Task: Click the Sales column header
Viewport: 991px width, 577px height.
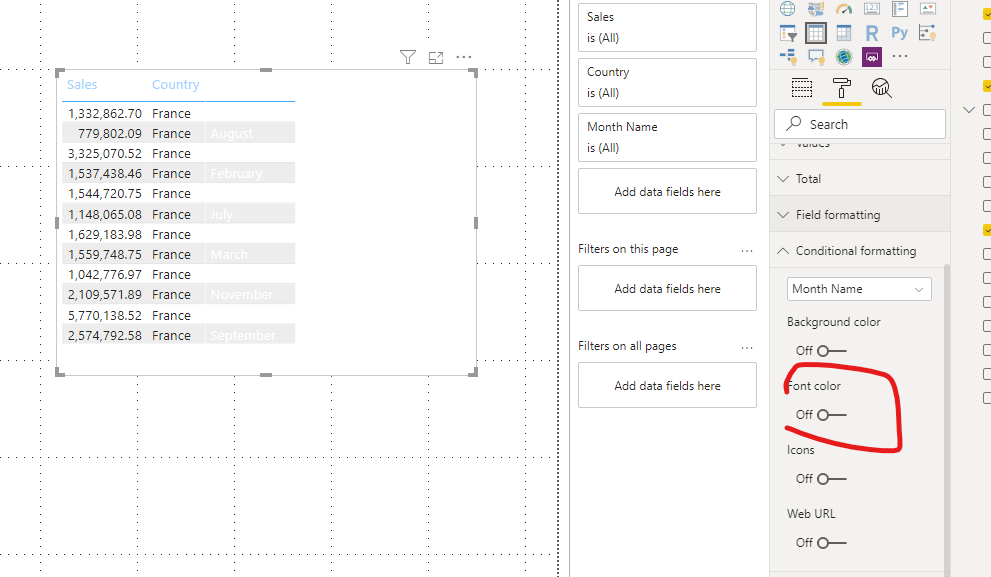Action: [x=82, y=85]
